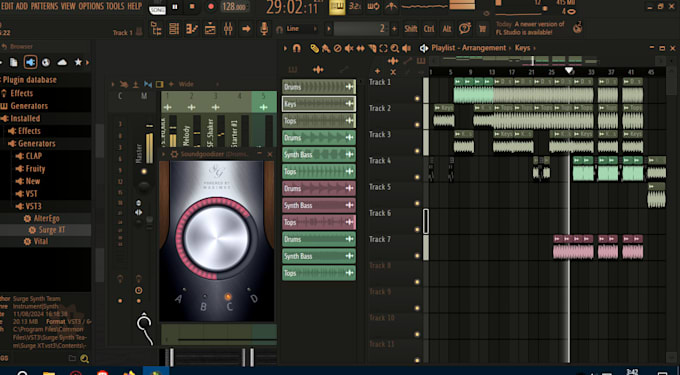This screenshot has width=680, height=375.
Task: Click the Alt modifier button
Action: 447,29
